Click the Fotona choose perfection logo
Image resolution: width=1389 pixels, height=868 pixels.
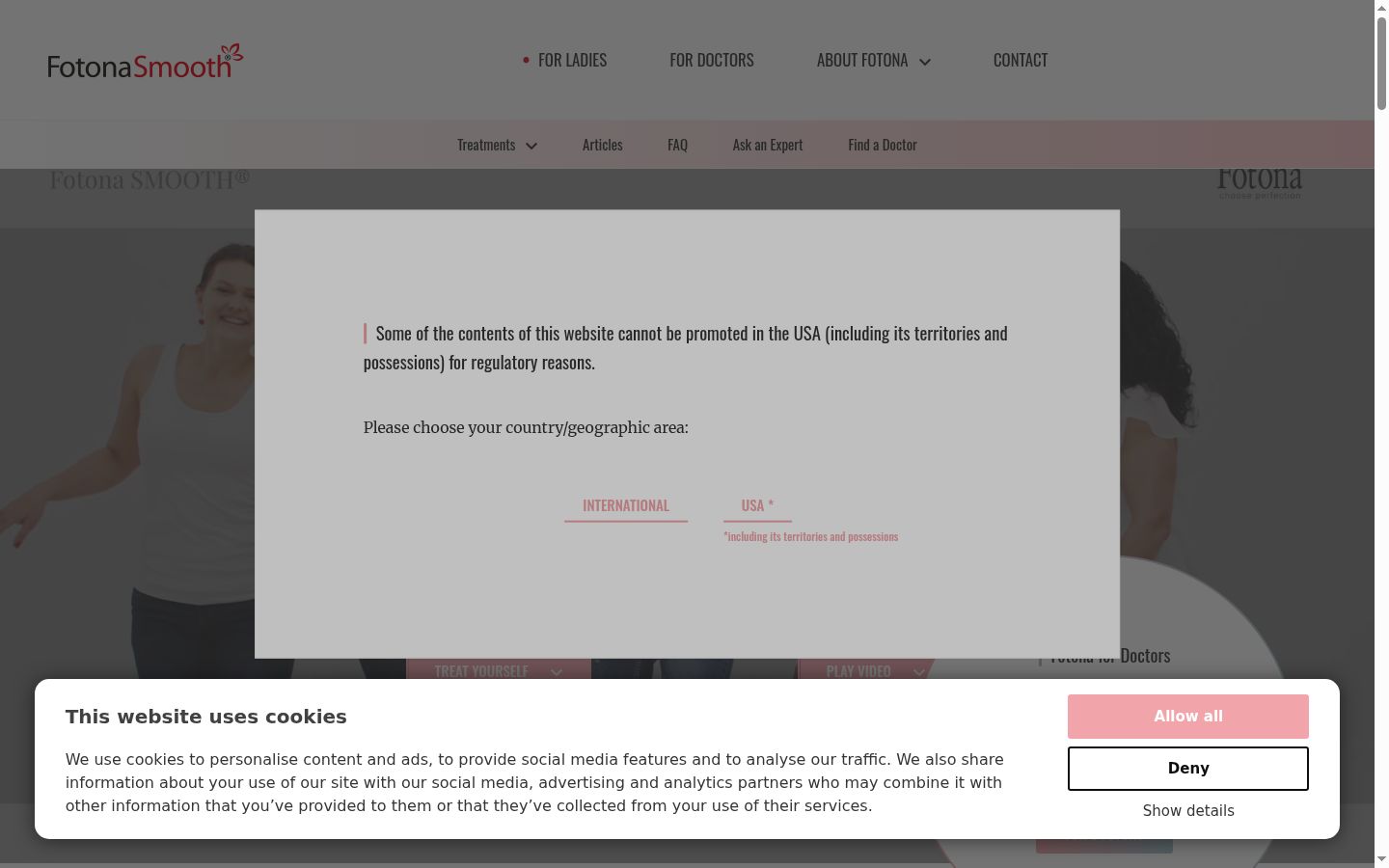coord(1260,182)
